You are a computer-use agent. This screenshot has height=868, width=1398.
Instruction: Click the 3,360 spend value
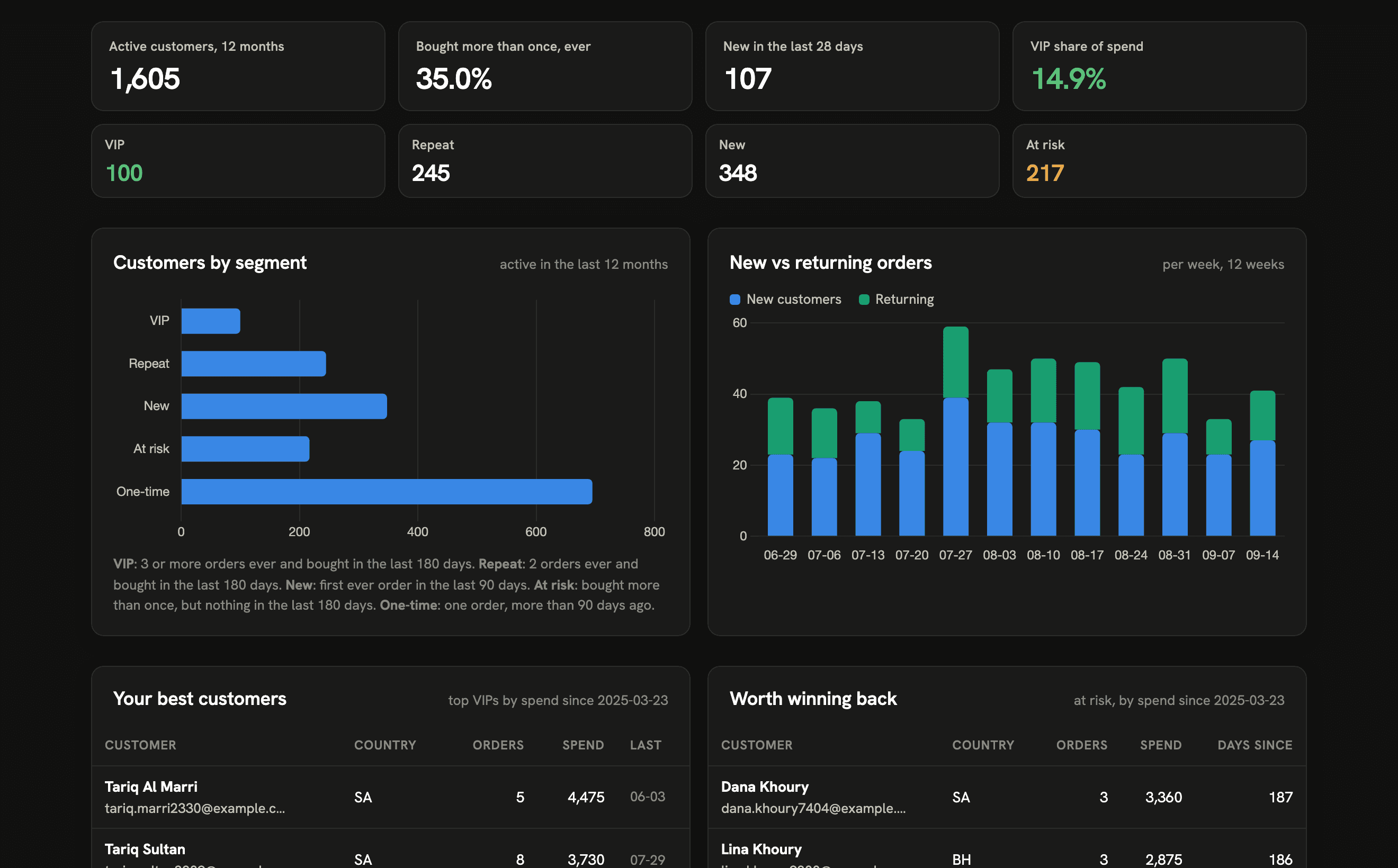coord(1163,797)
